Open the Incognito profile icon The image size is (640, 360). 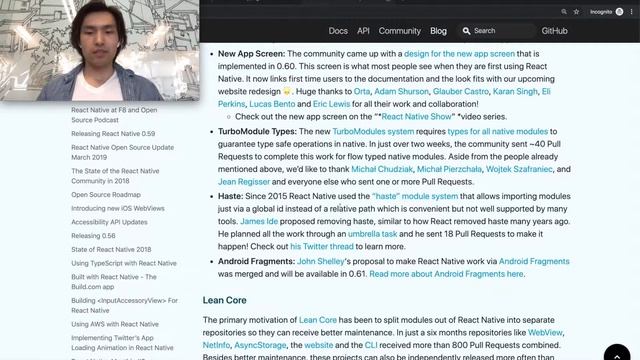coord(620,12)
